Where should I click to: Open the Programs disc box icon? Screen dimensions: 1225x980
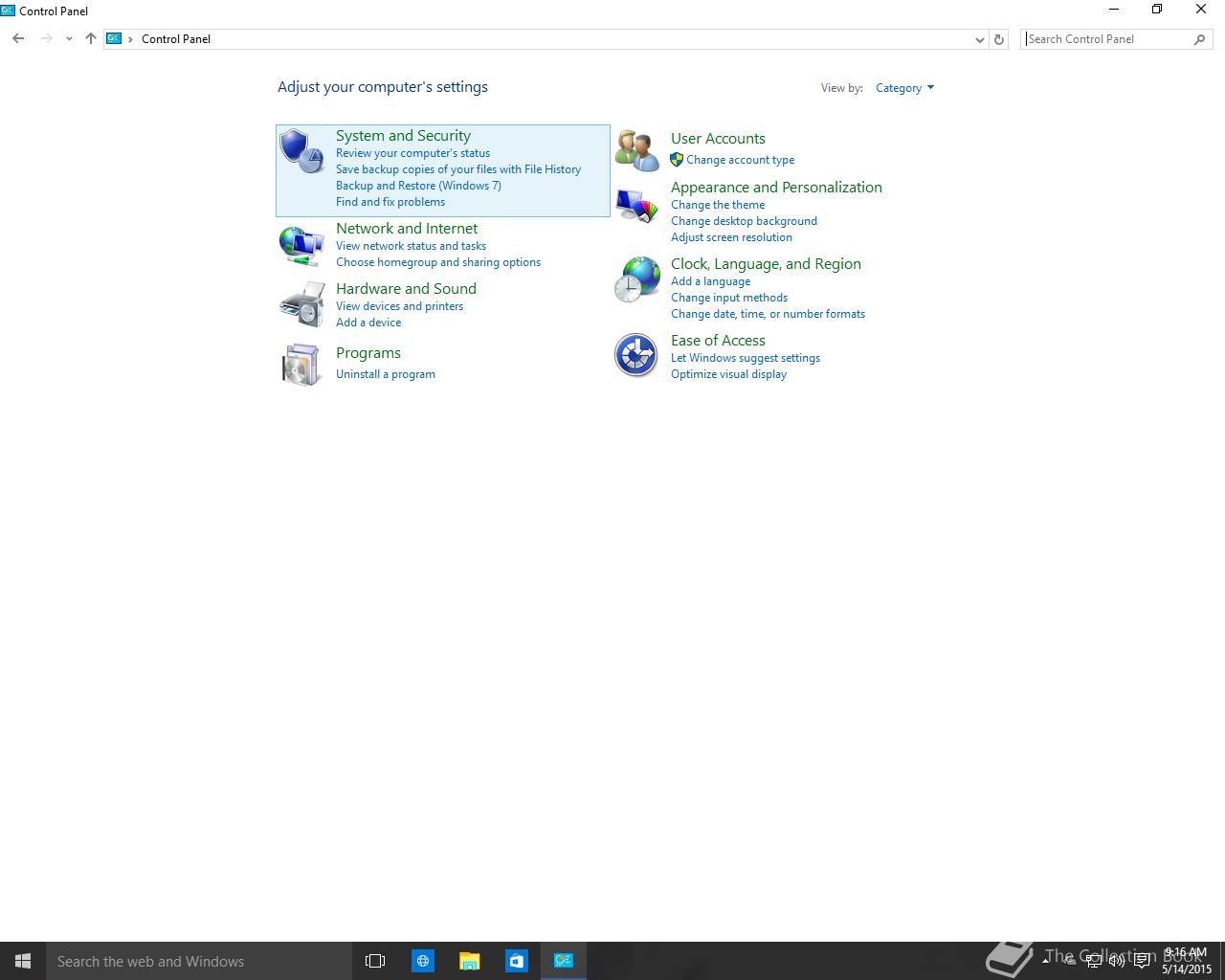click(301, 365)
